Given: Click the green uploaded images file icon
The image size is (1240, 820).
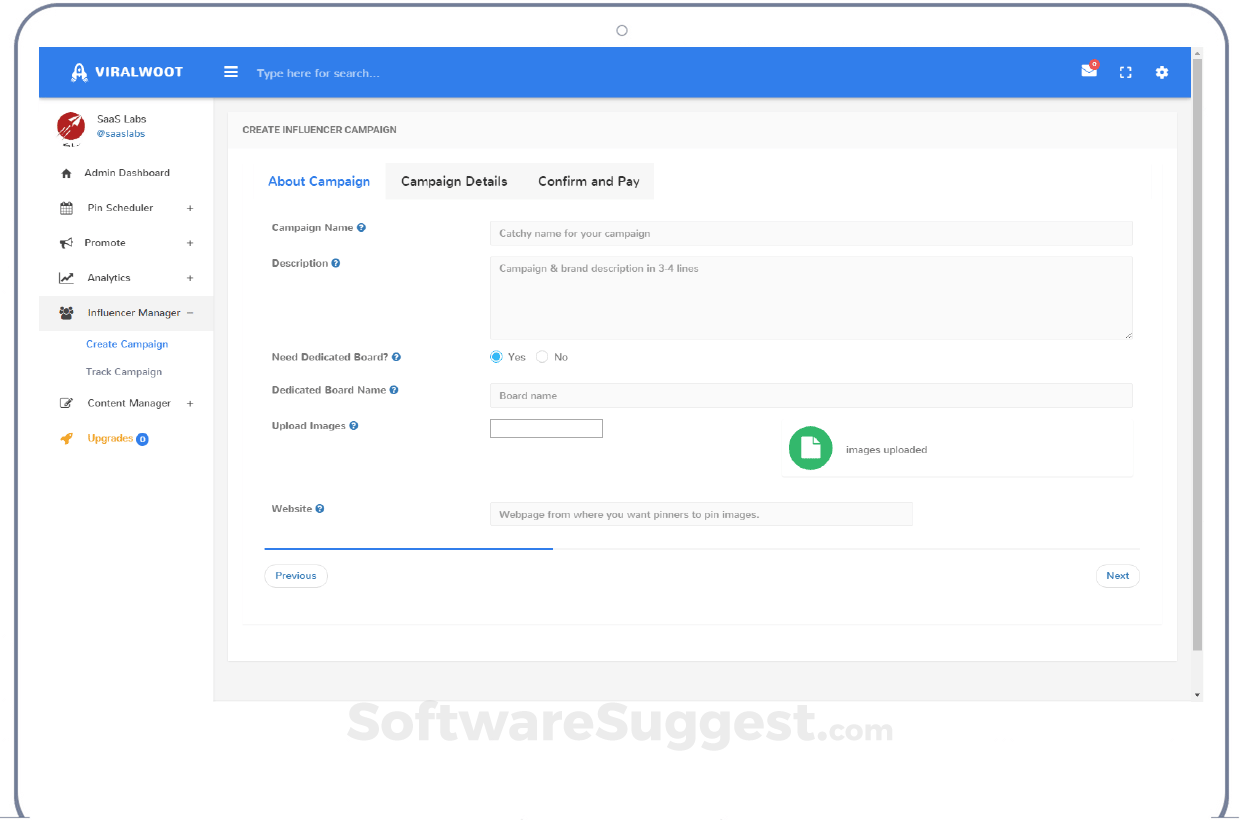Looking at the screenshot, I should pos(810,449).
